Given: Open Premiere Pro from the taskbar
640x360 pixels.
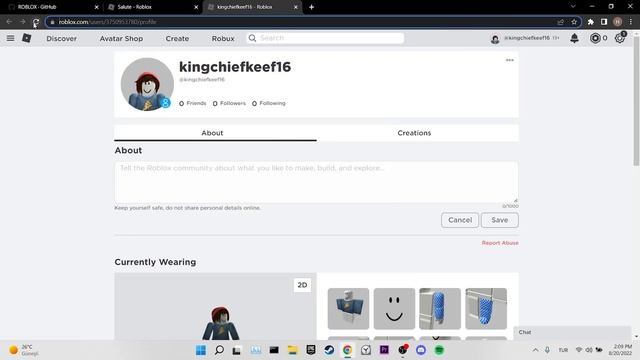Looking at the screenshot, I should tap(384, 350).
